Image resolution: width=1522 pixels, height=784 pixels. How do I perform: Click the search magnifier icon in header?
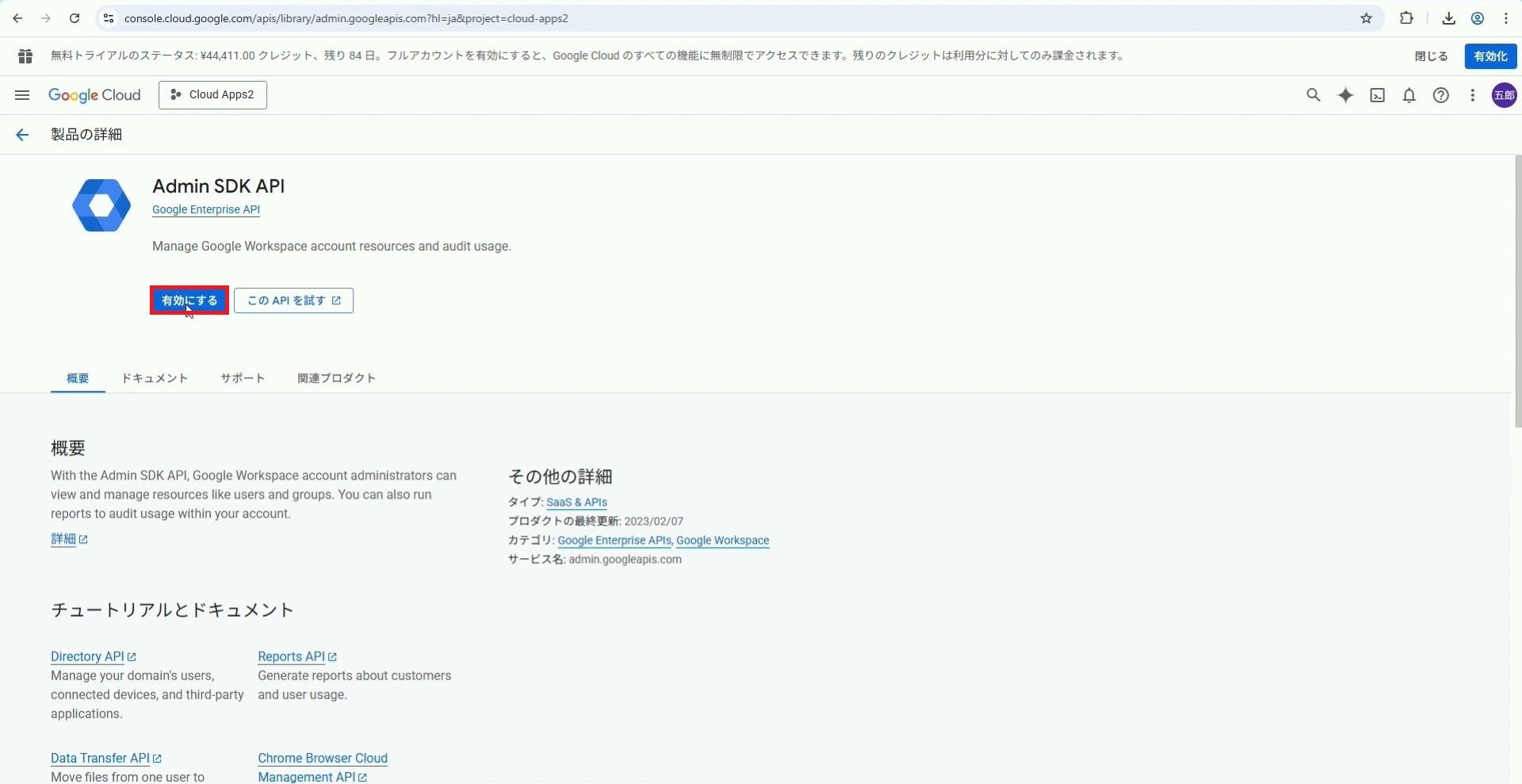point(1314,95)
